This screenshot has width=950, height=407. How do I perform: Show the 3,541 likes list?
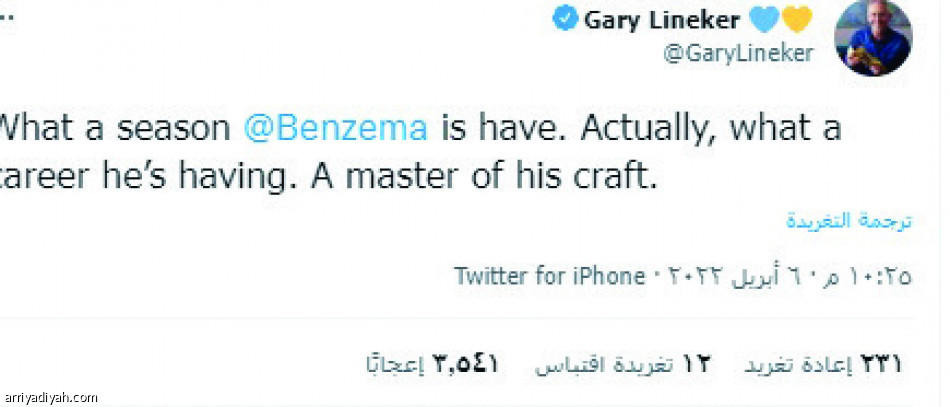tap(432, 365)
